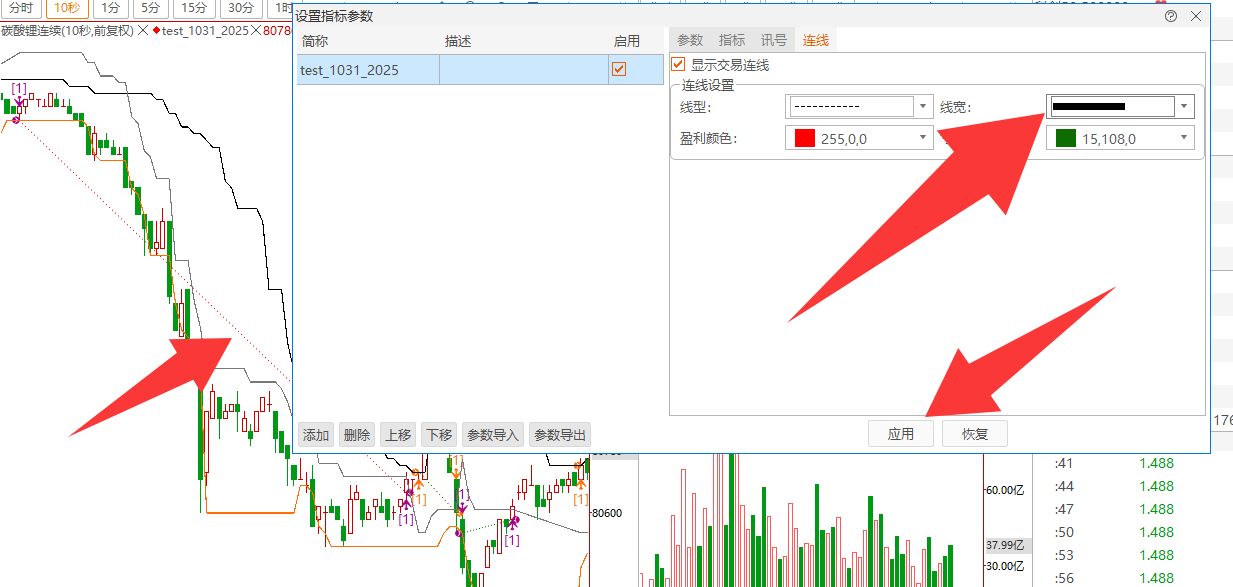Remove the test_1031_2025 indicator from chart header
The height and width of the screenshot is (587, 1233).
pyautogui.click(x=256, y=31)
